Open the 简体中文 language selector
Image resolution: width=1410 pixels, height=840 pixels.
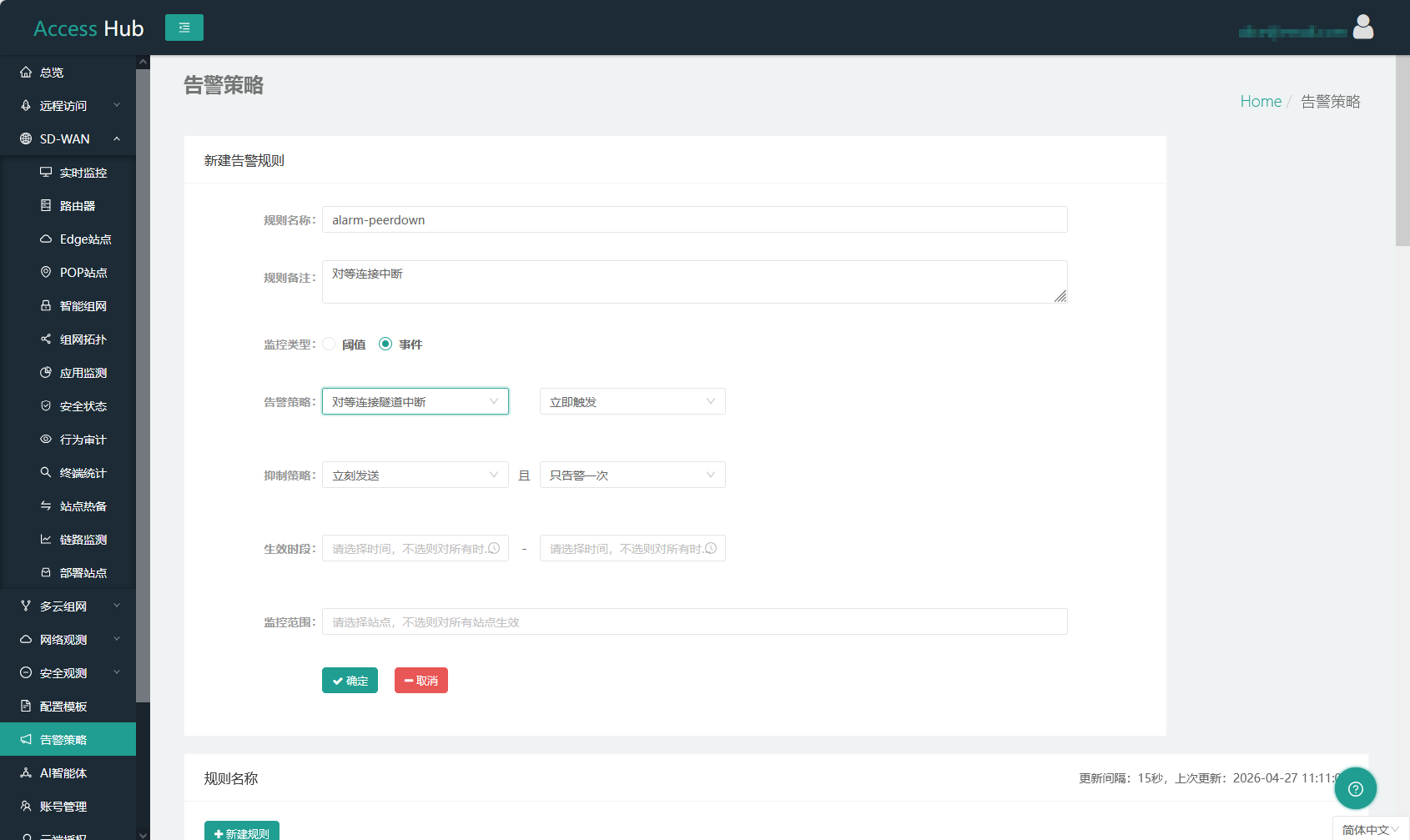[x=1370, y=829]
